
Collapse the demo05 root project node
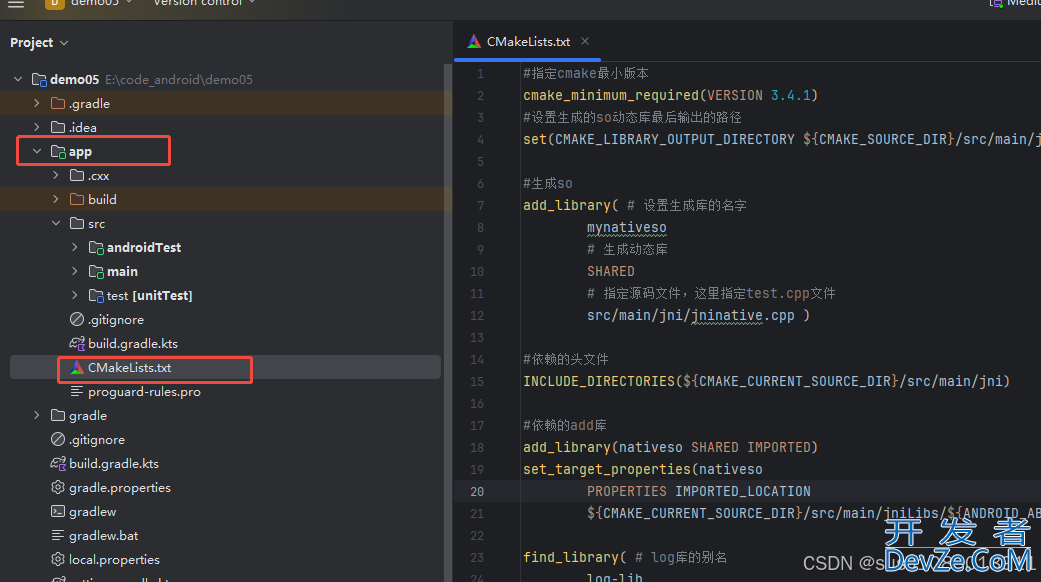[x=18, y=80]
